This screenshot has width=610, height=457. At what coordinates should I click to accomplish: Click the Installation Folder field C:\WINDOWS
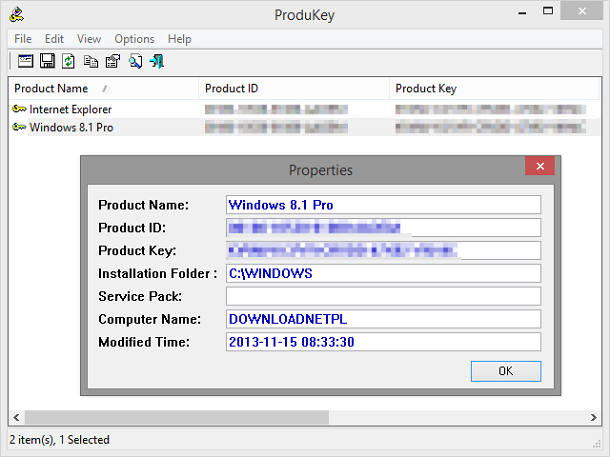(383, 273)
